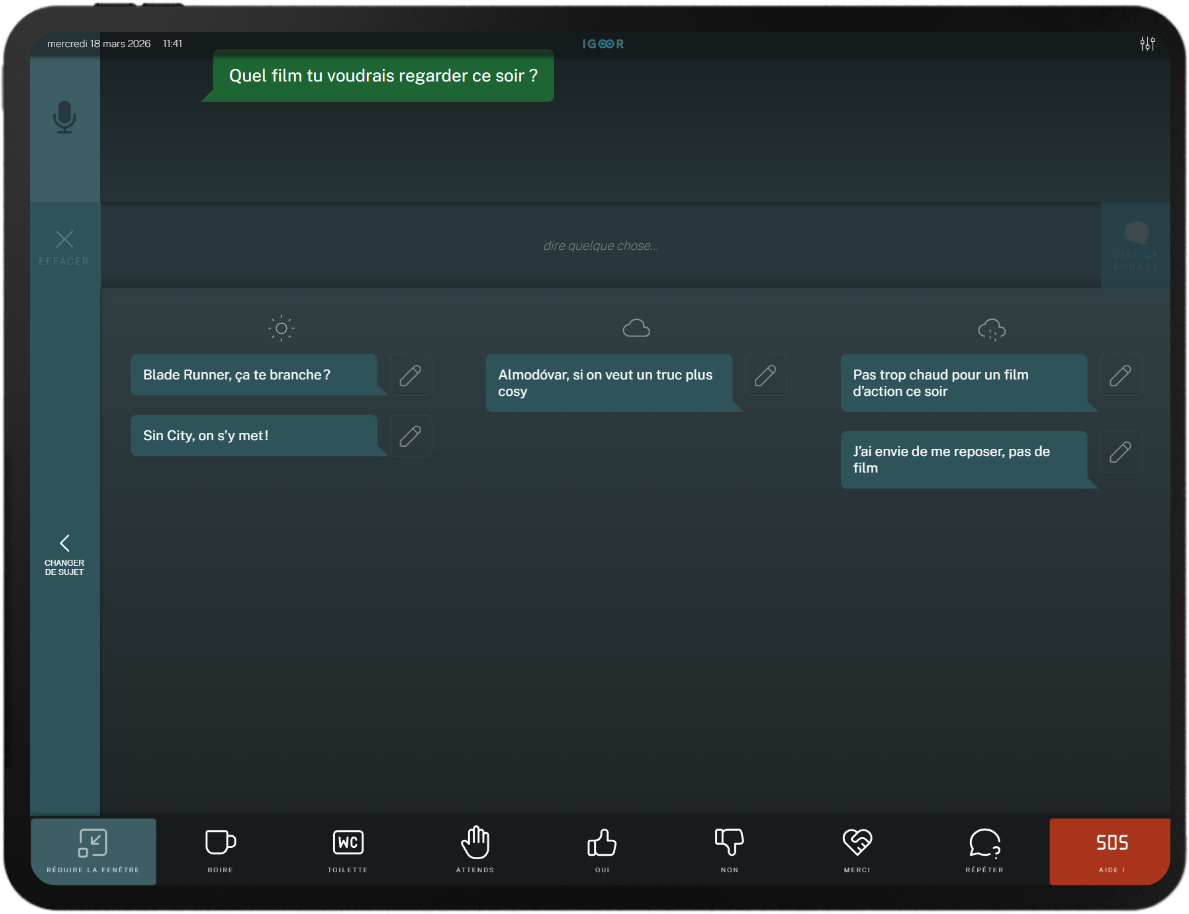Trigger the red SOS Aide button

pyautogui.click(x=1110, y=851)
